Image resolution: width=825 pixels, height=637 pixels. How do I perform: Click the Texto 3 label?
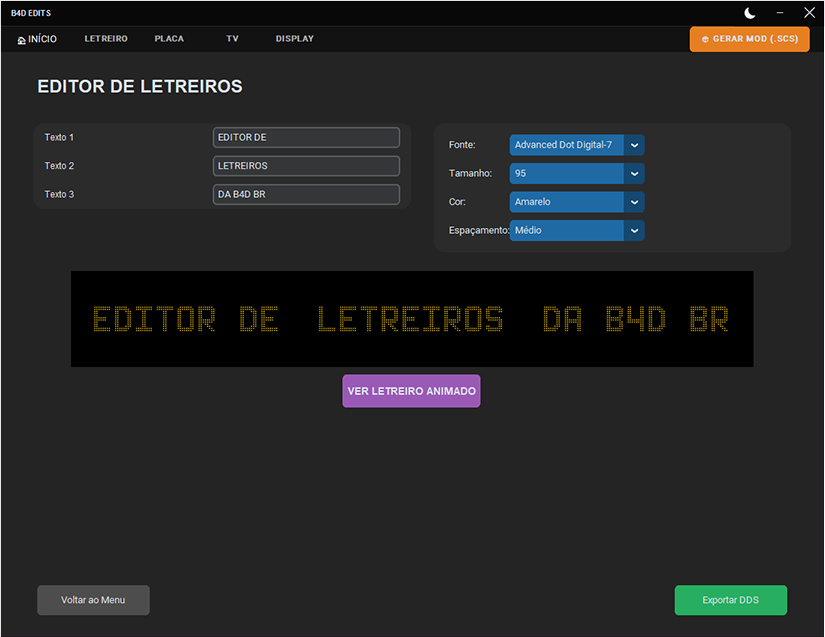tap(59, 194)
